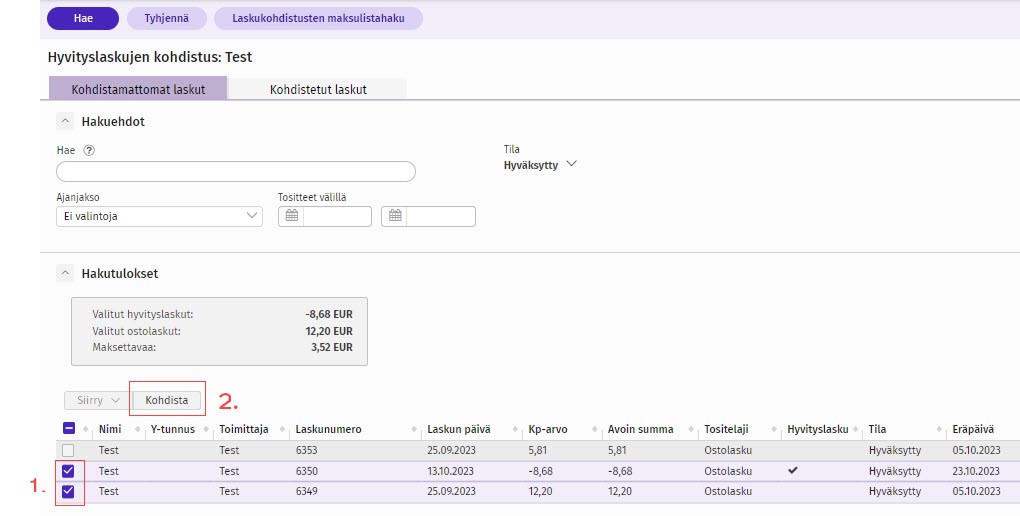Viewport: 1020px width, 516px height.
Task: Sort by Laskun päivä column sort arrows
Action: [515, 429]
